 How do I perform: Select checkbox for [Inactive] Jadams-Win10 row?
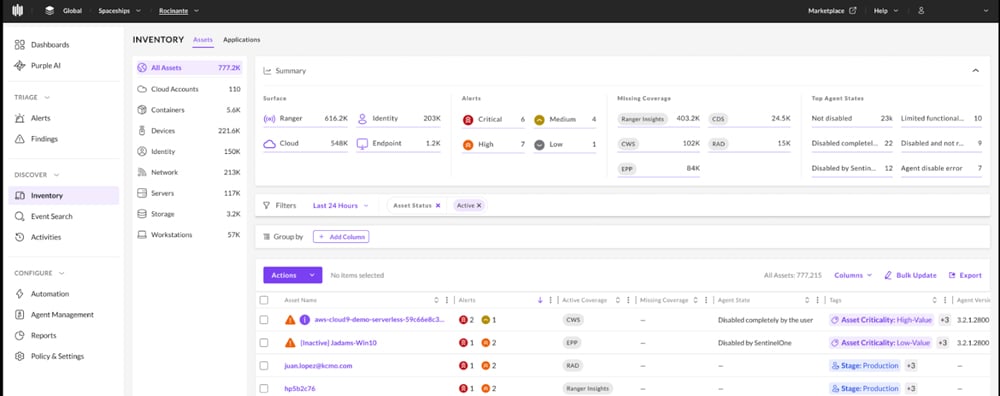[x=264, y=342]
